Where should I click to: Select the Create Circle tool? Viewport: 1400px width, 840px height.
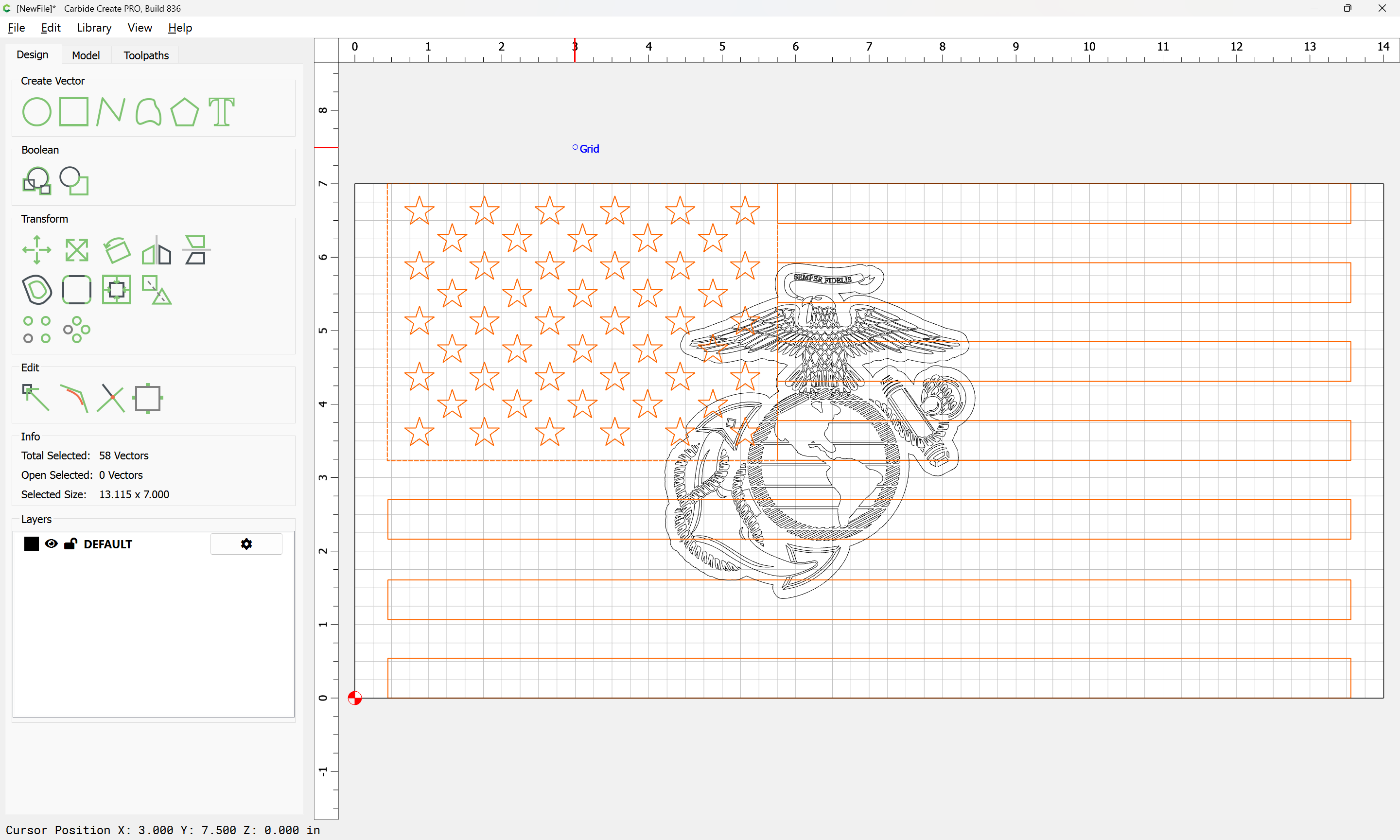tap(37, 111)
